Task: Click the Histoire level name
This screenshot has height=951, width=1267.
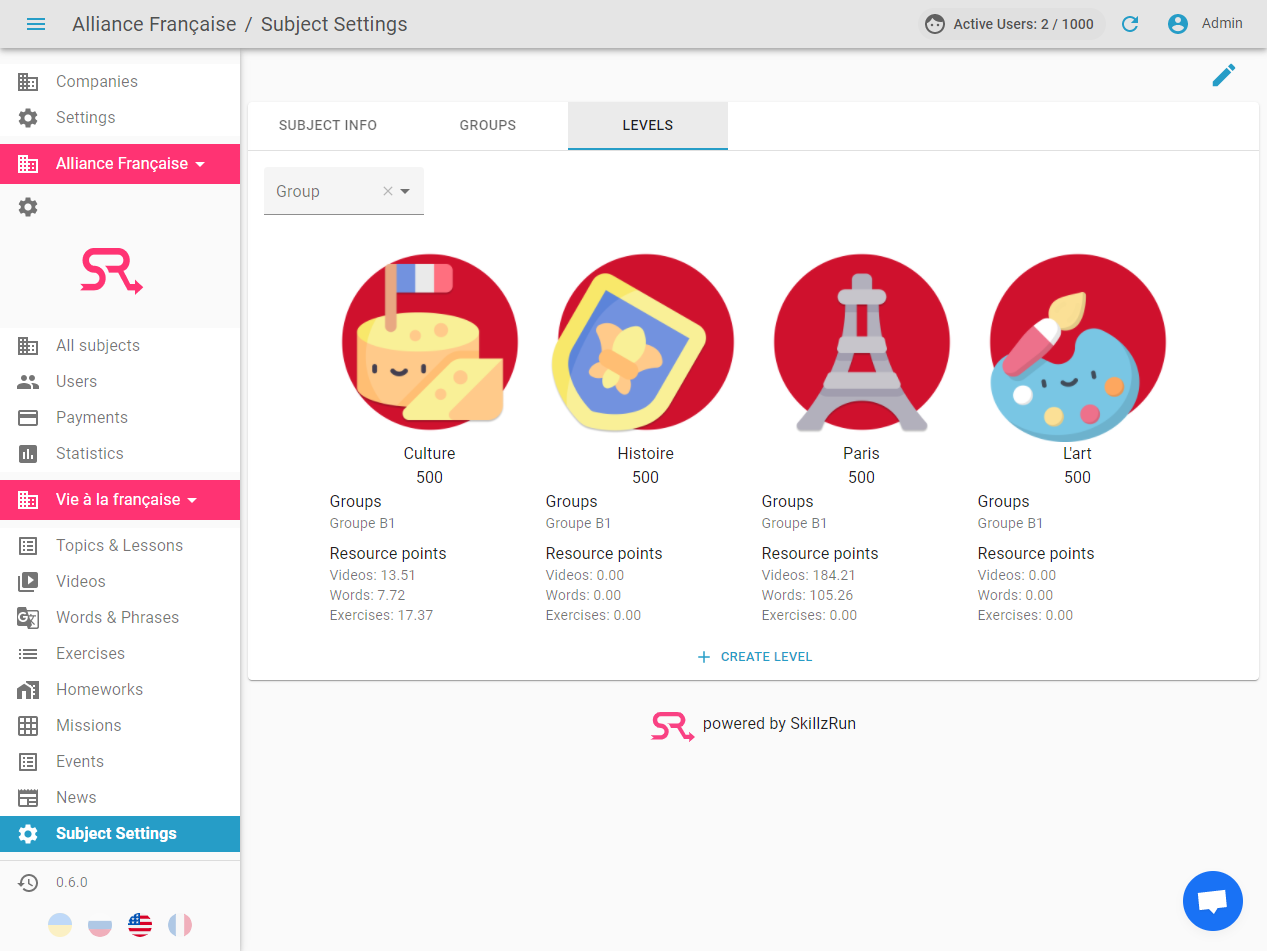Action: point(646,454)
